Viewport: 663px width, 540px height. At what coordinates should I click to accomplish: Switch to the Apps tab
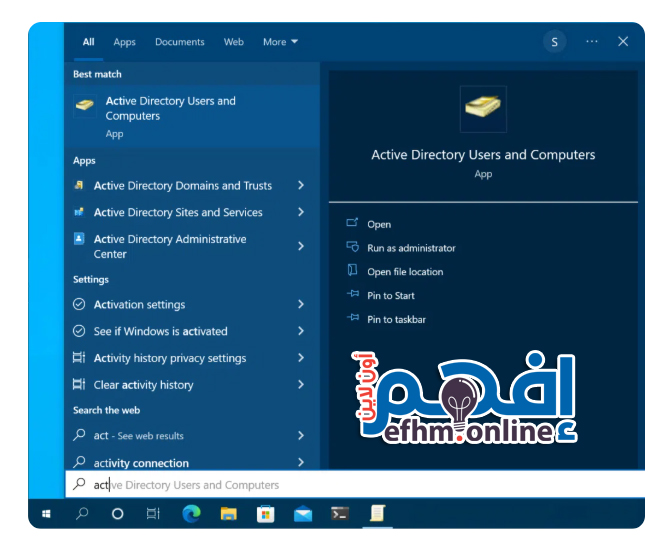(124, 42)
